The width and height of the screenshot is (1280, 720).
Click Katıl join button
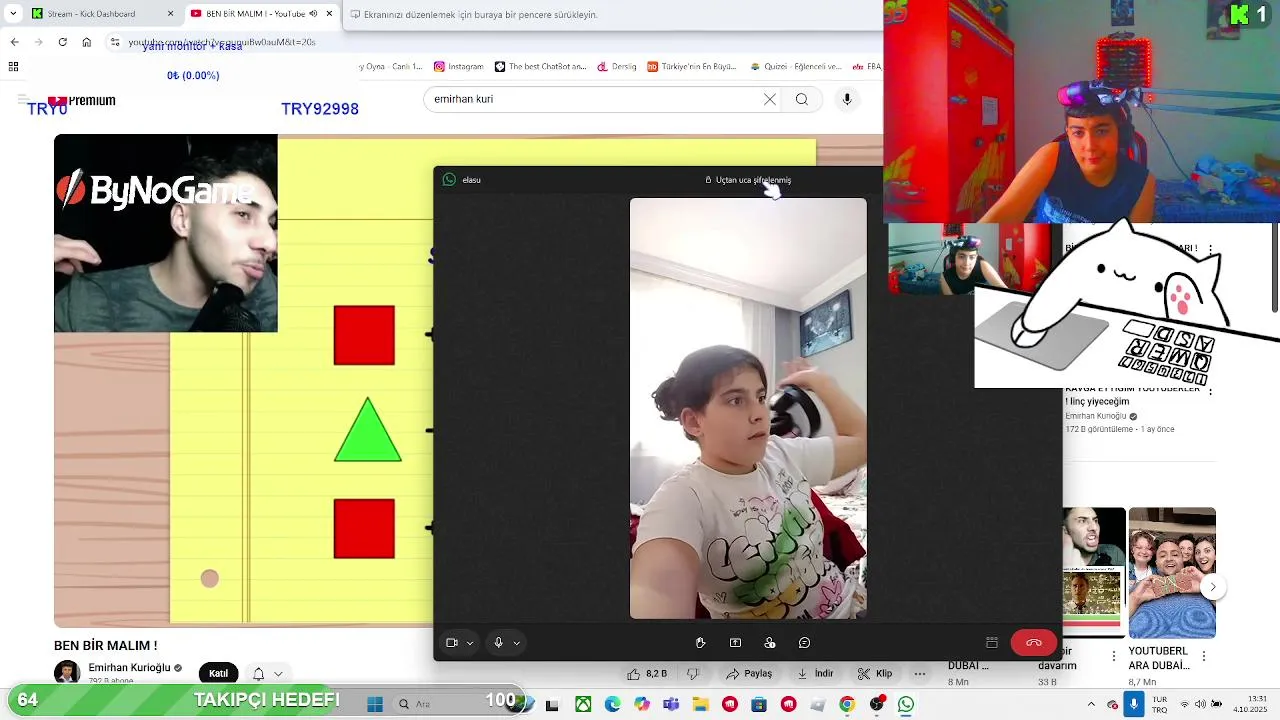coord(218,673)
